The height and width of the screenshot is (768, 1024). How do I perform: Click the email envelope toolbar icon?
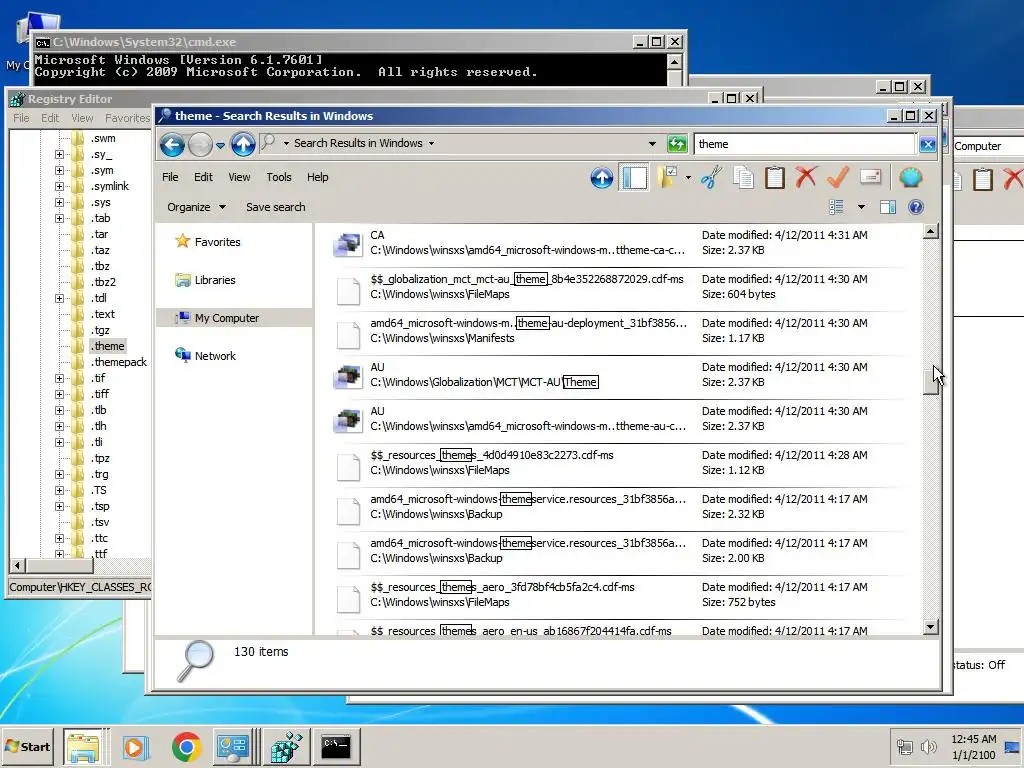click(x=871, y=177)
